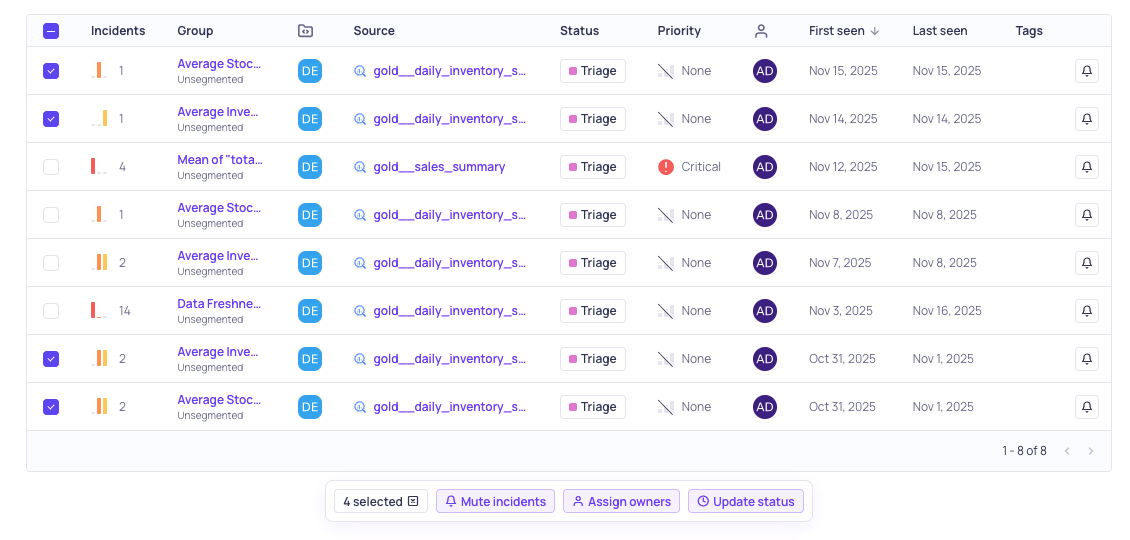The width and height of the screenshot is (1130, 540).
Task: Click AD owner avatar on the Critical row
Action: (x=765, y=167)
